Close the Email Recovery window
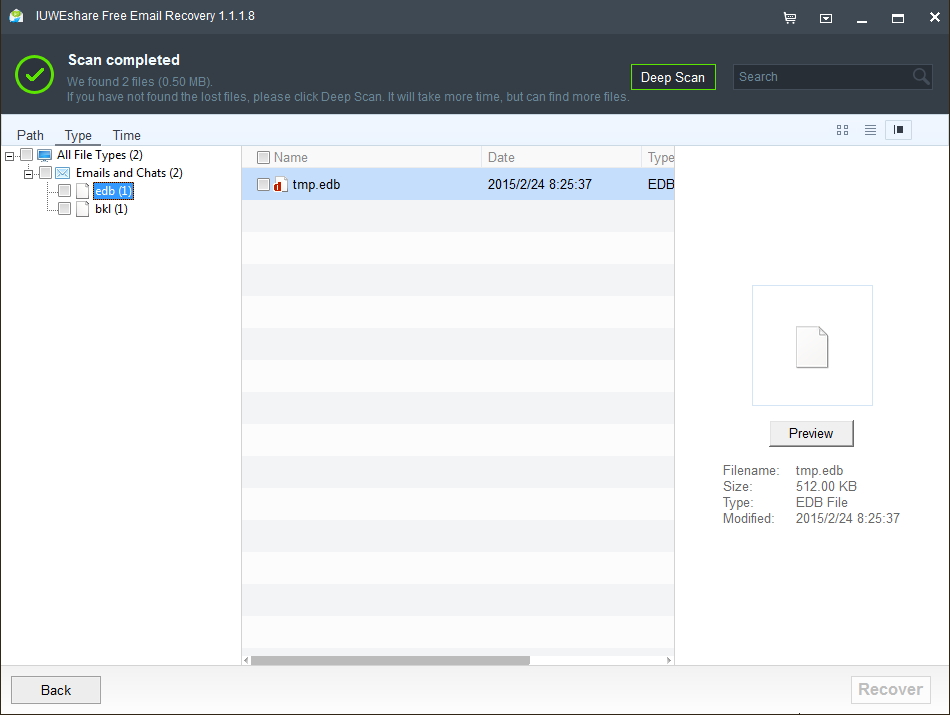 (x=935, y=18)
